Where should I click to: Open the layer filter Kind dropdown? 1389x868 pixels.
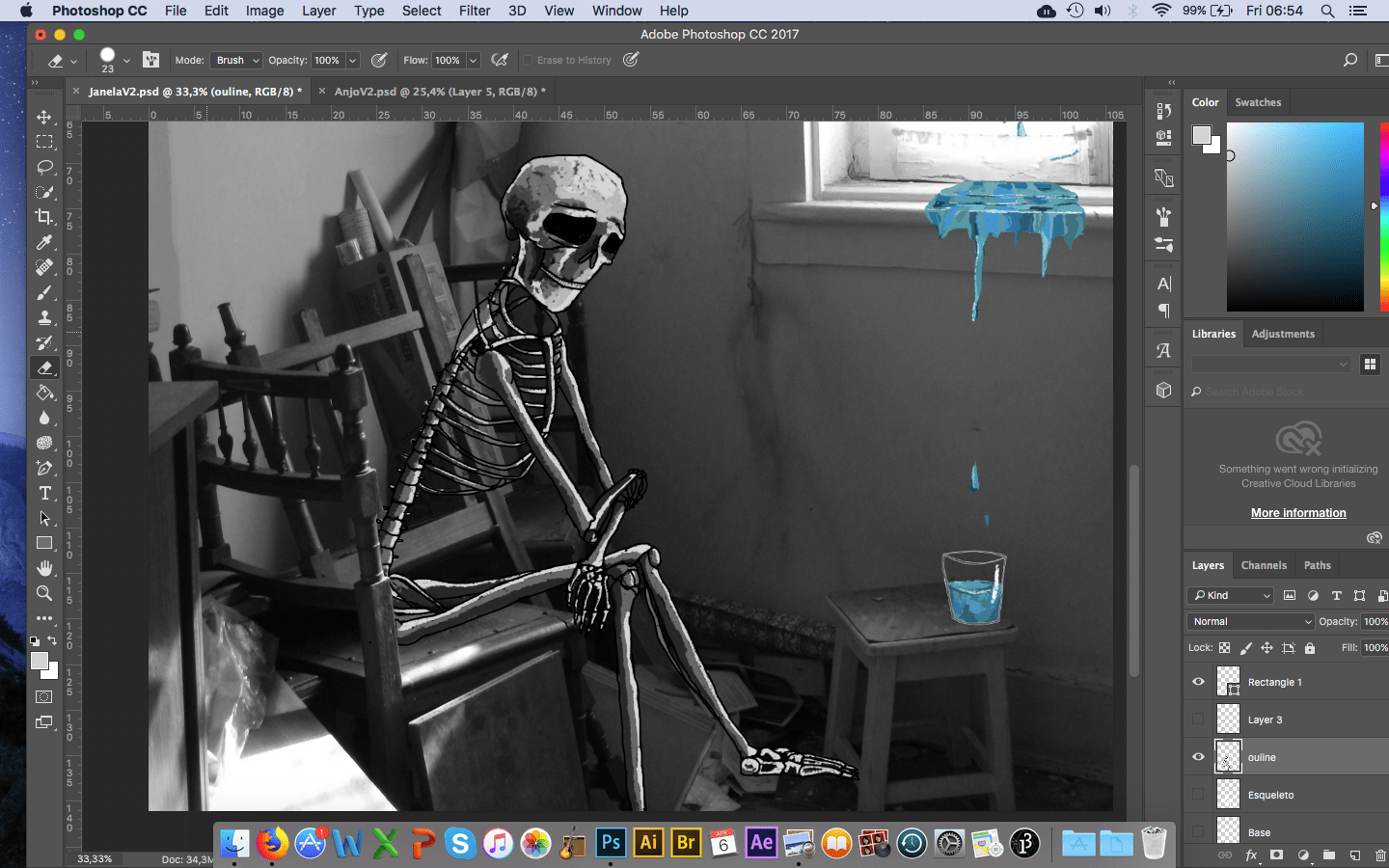click(1231, 596)
